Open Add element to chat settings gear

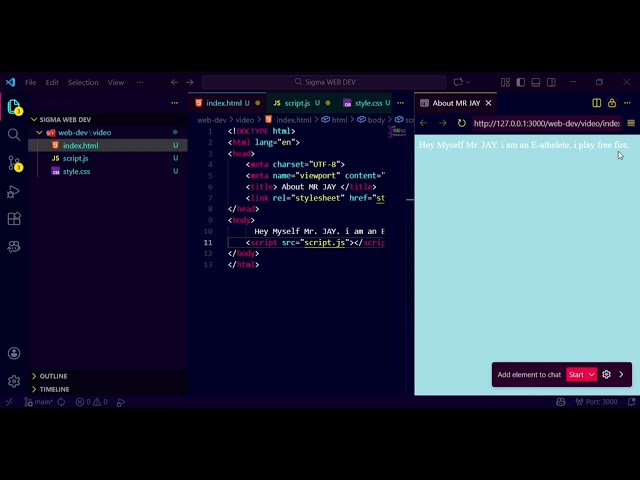point(607,374)
